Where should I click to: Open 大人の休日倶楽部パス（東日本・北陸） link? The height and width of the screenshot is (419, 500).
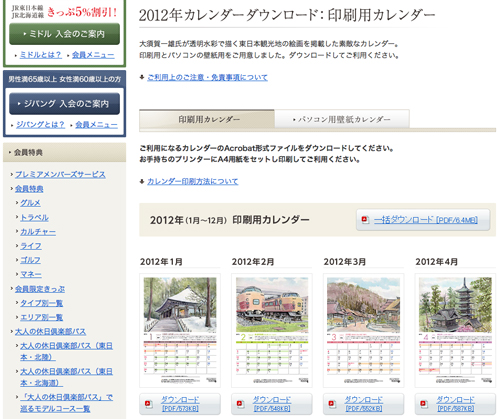click(66, 351)
